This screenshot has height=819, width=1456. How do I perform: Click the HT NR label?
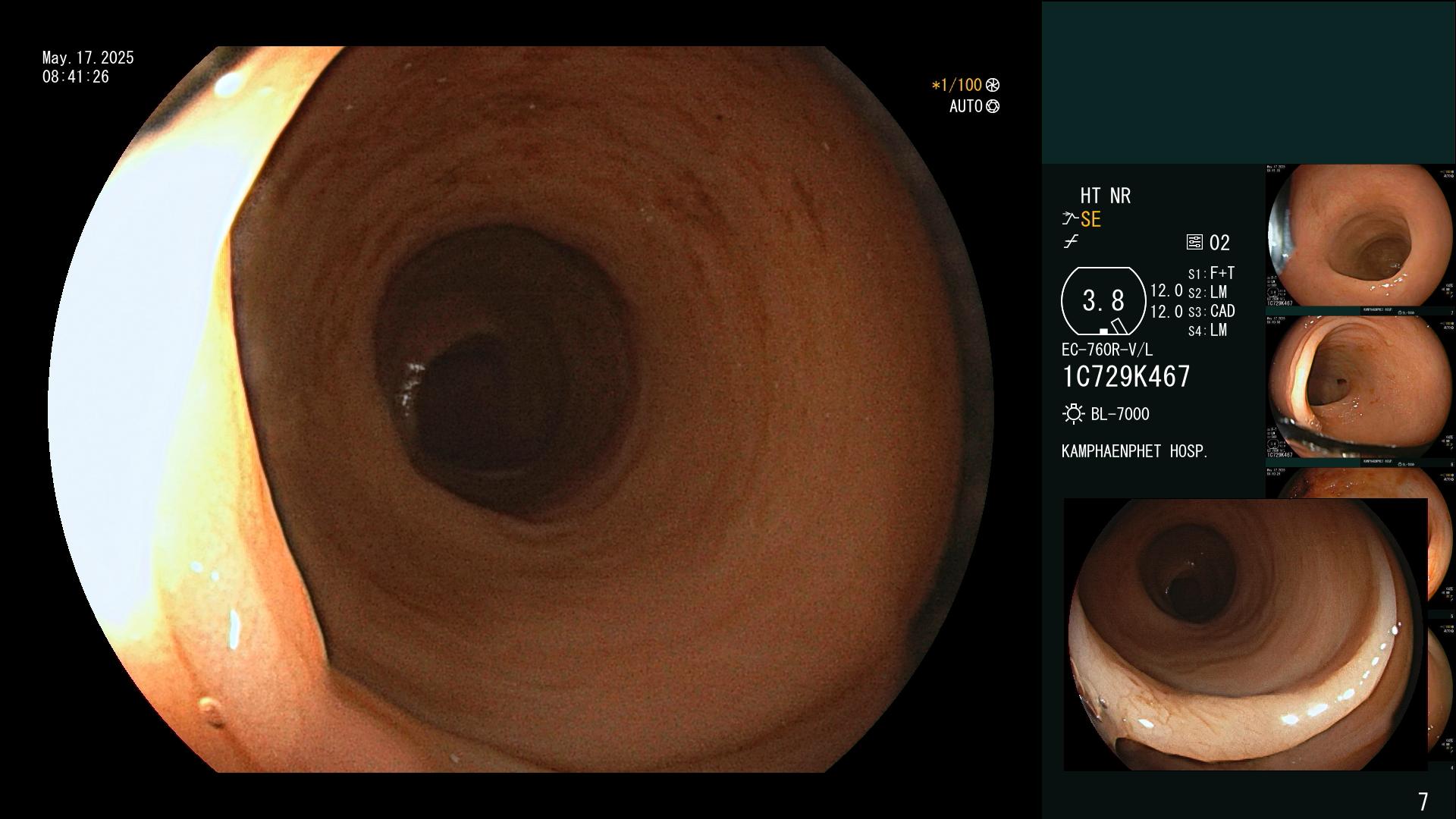coord(1105,196)
